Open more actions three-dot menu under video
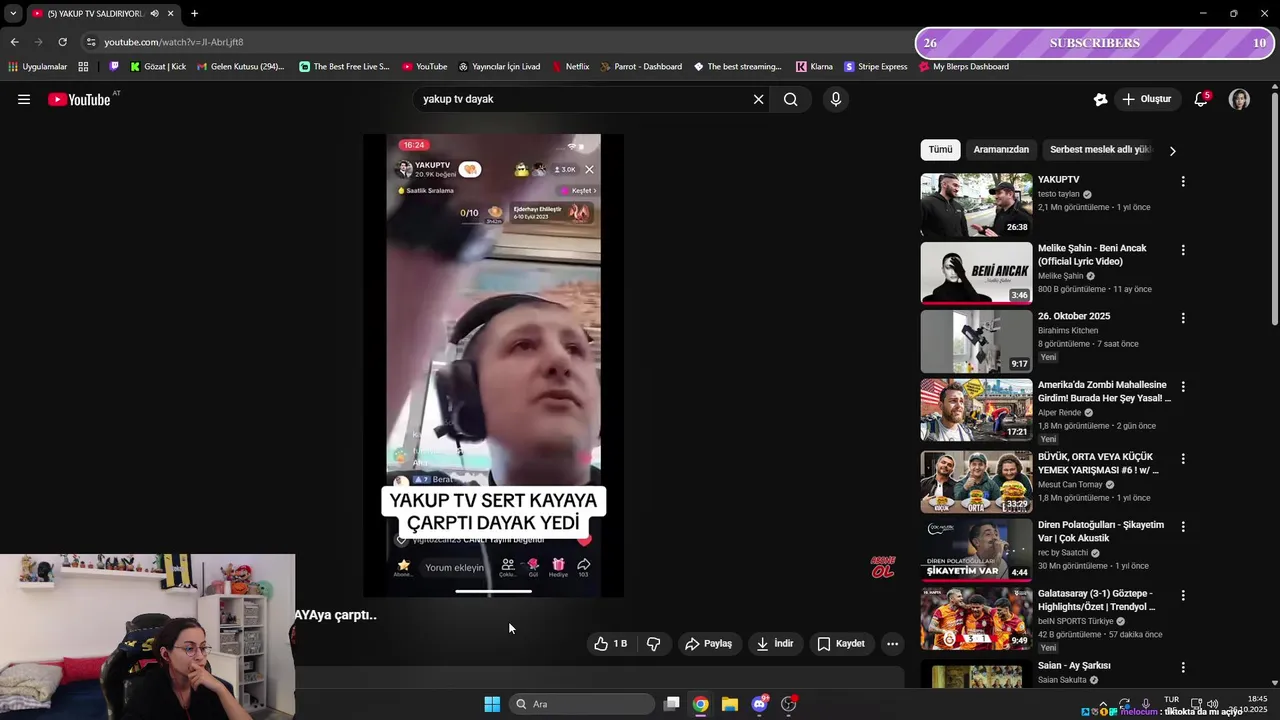Screen dimensions: 1280x720 [893, 644]
